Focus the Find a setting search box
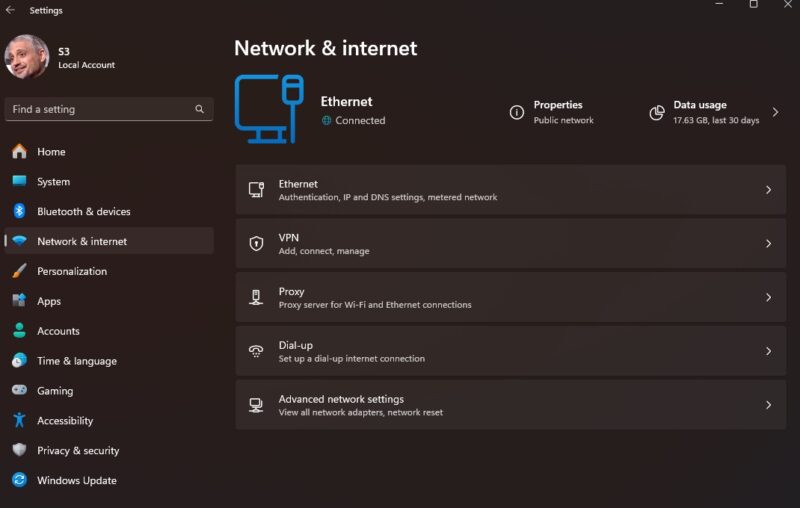The width and height of the screenshot is (800, 508). [x=98, y=109]
